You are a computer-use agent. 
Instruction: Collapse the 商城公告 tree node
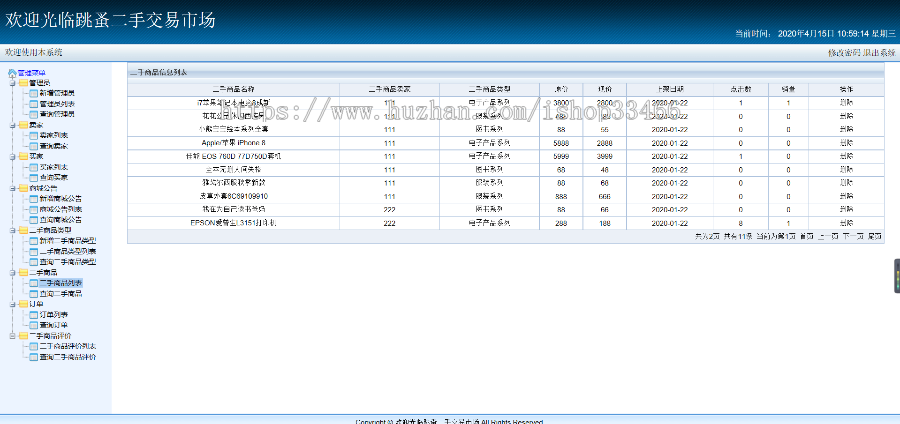click(x=12, y=188)
